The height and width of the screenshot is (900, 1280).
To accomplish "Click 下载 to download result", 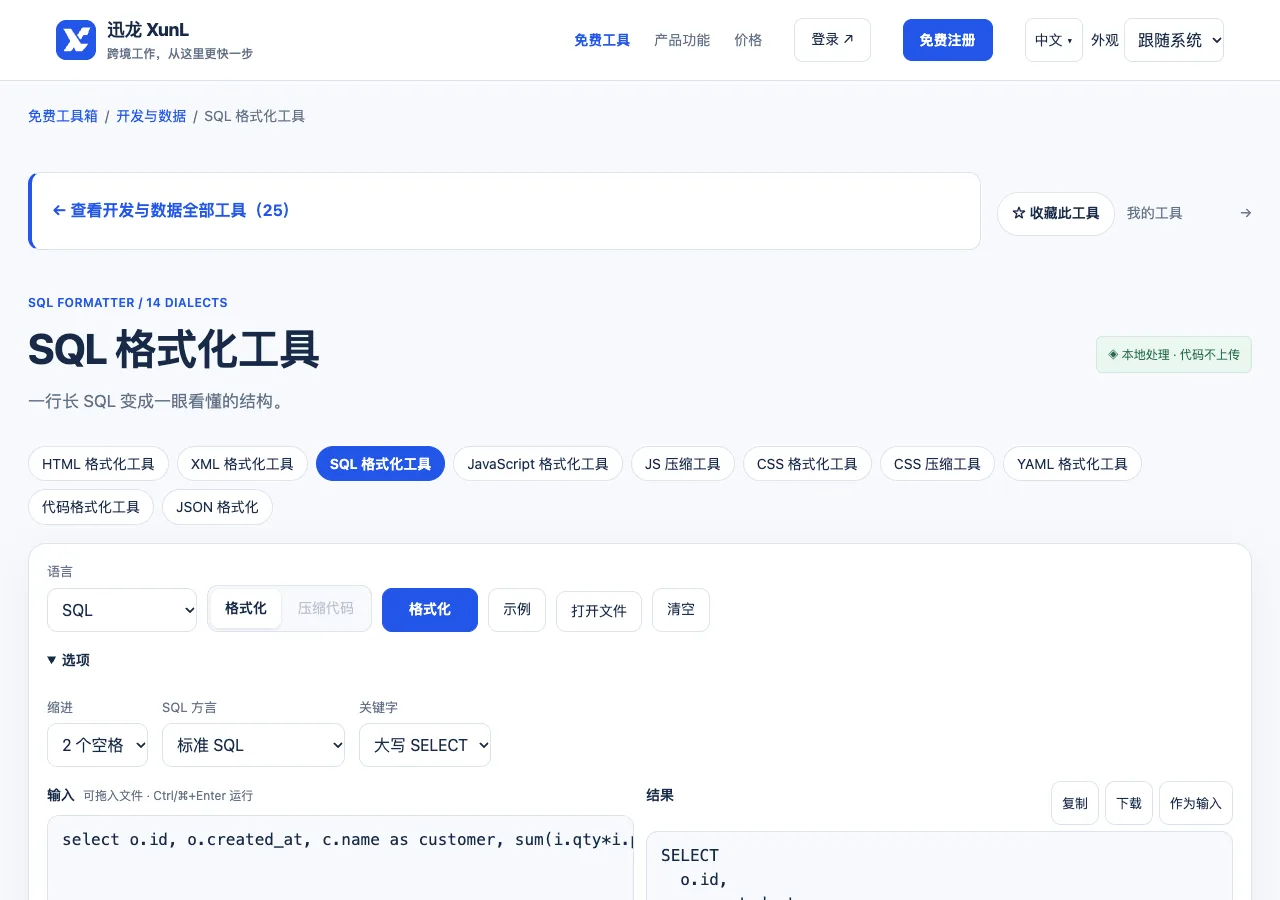I will 1129,803.
